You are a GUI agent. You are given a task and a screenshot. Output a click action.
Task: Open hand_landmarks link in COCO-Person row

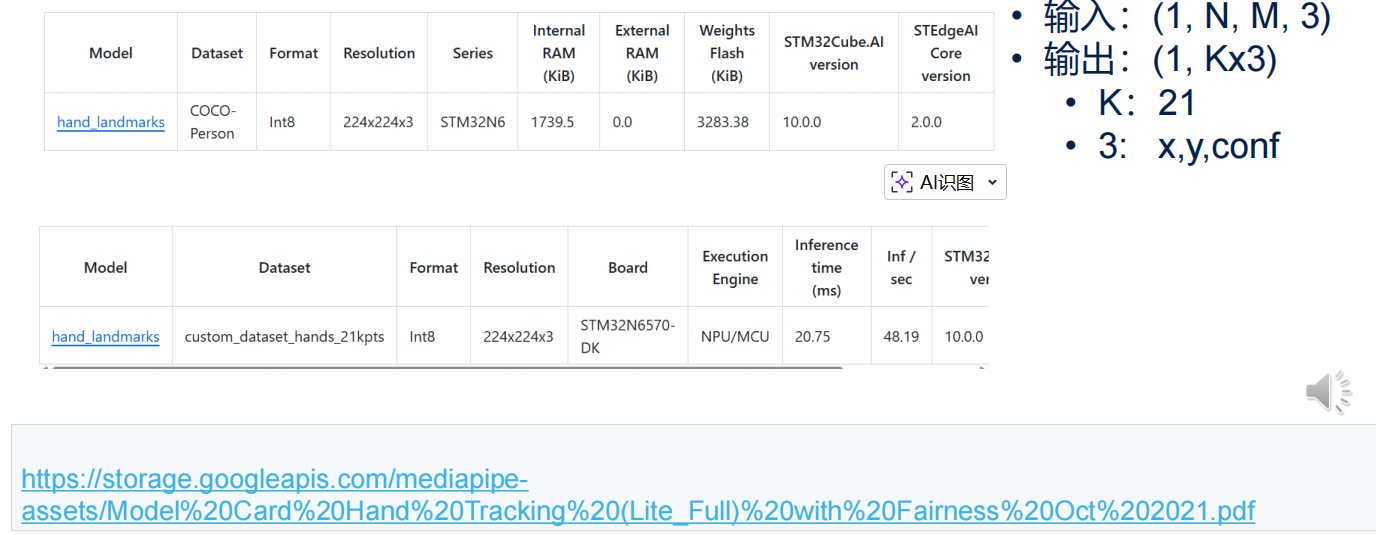[x=111, y=122]
